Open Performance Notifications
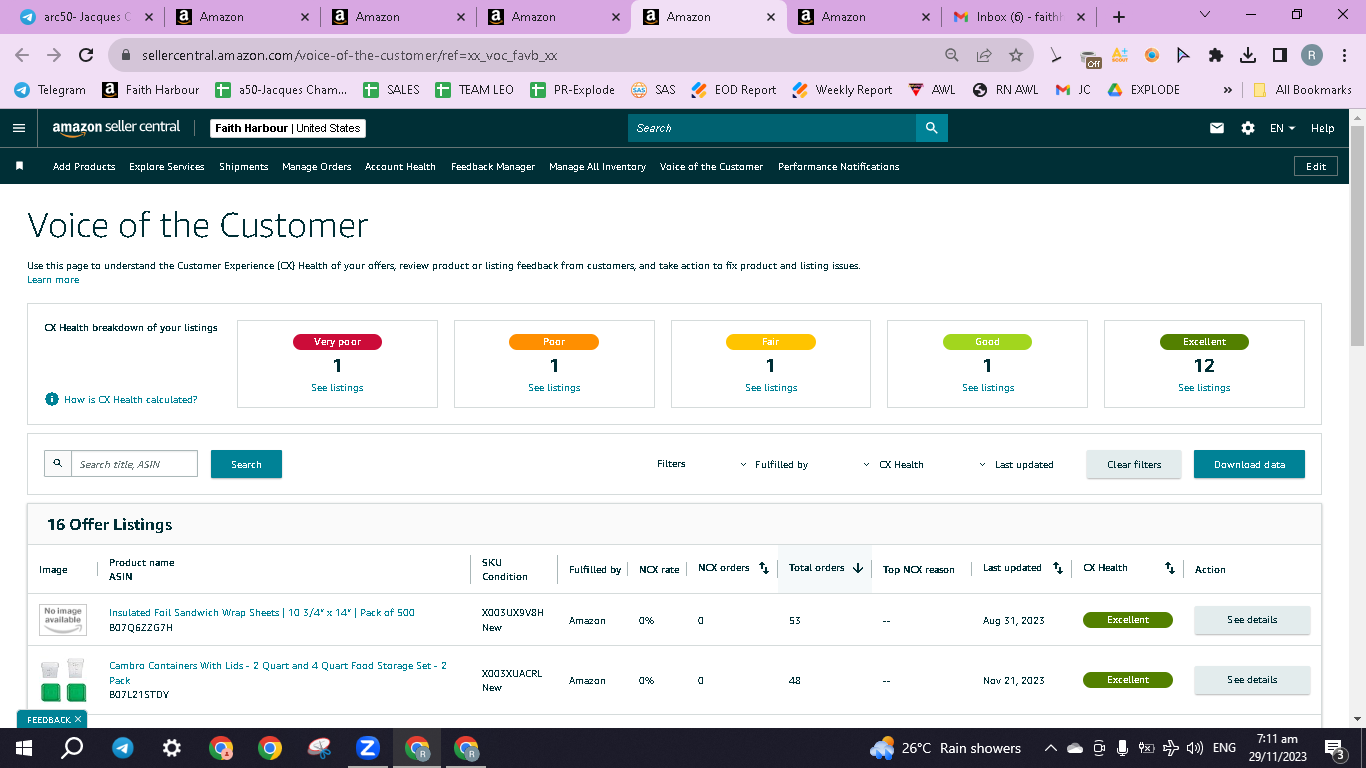This screenshot has width=1366, height=768. click(x=839, y=166)
